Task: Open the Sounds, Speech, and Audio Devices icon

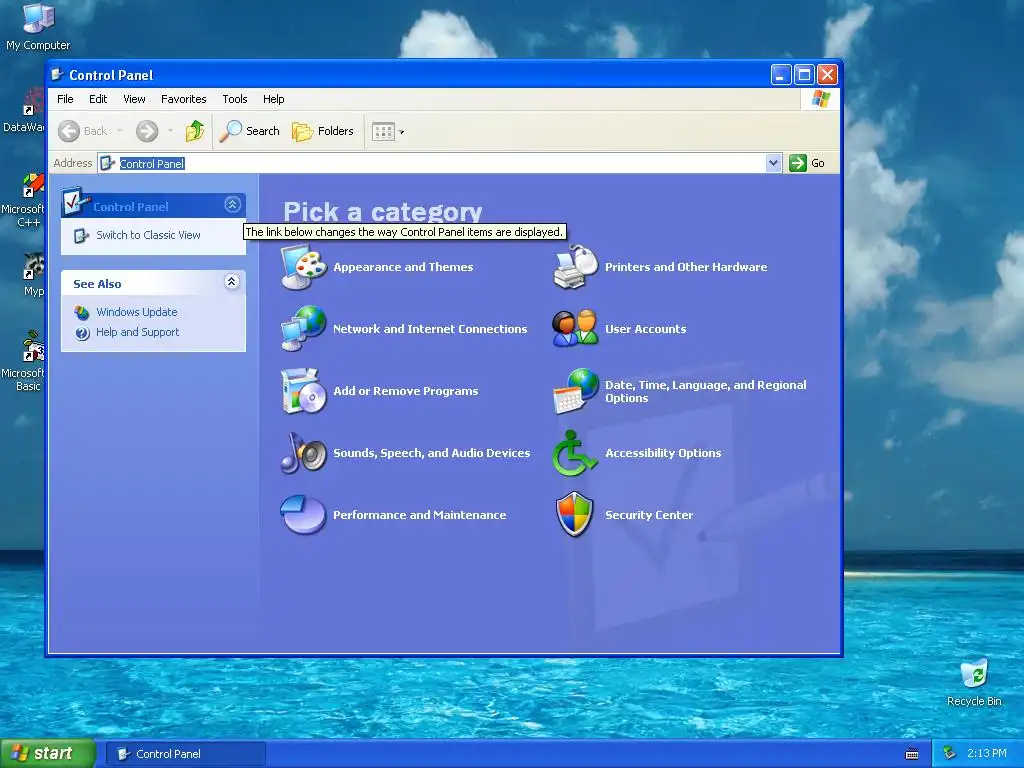Action: coord(304,453)
